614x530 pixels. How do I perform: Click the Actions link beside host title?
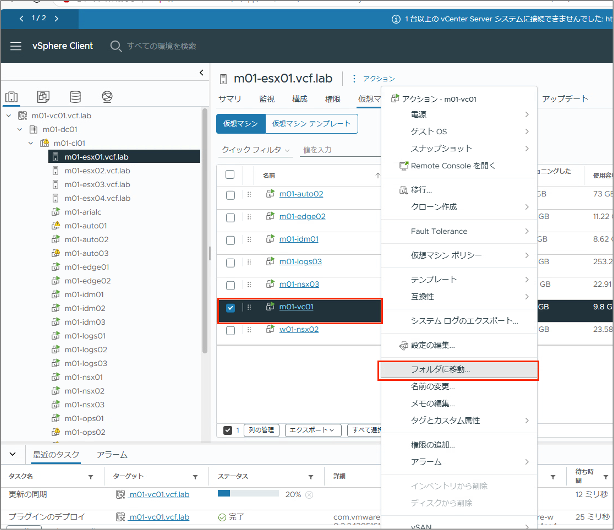point(379,79)
